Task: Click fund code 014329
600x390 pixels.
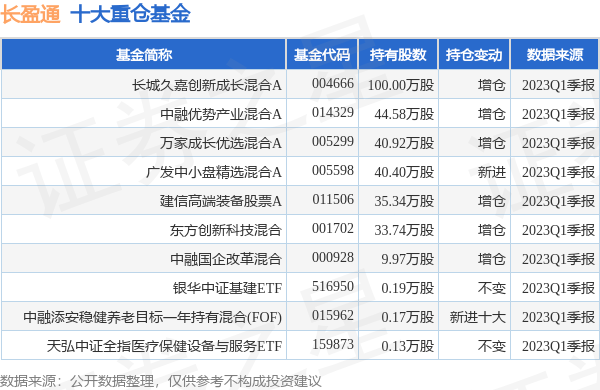Action: point(333,113)
